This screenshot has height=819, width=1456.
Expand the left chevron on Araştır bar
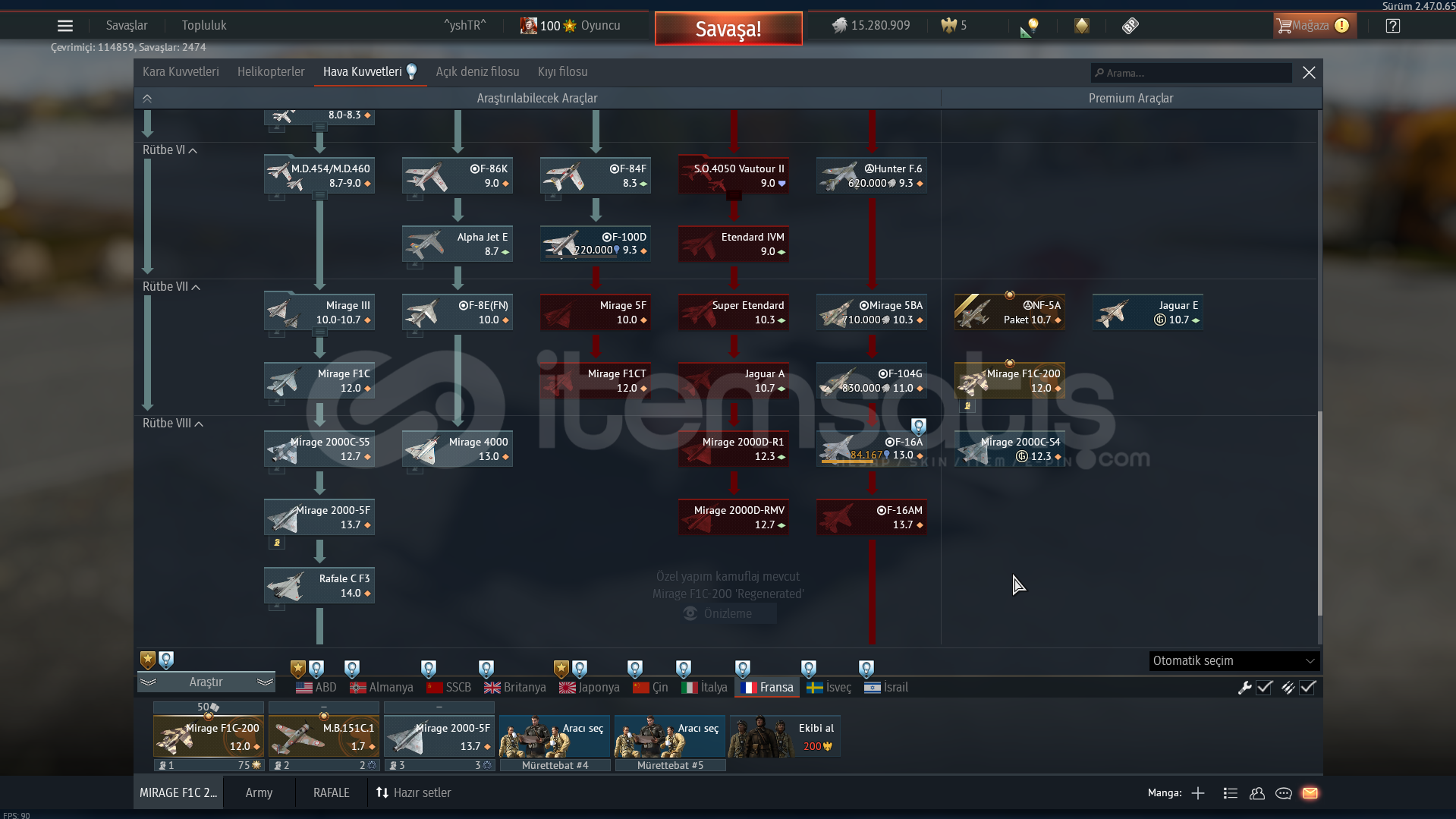point(148,682)
